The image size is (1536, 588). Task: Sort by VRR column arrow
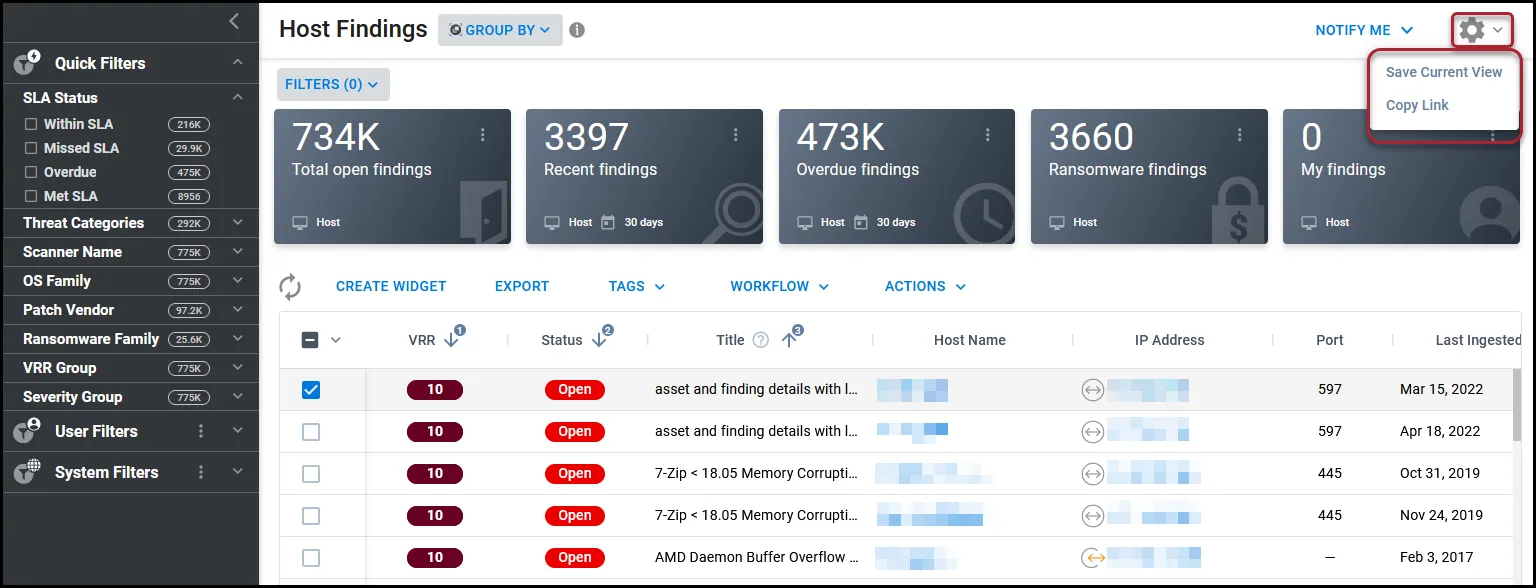452,339
